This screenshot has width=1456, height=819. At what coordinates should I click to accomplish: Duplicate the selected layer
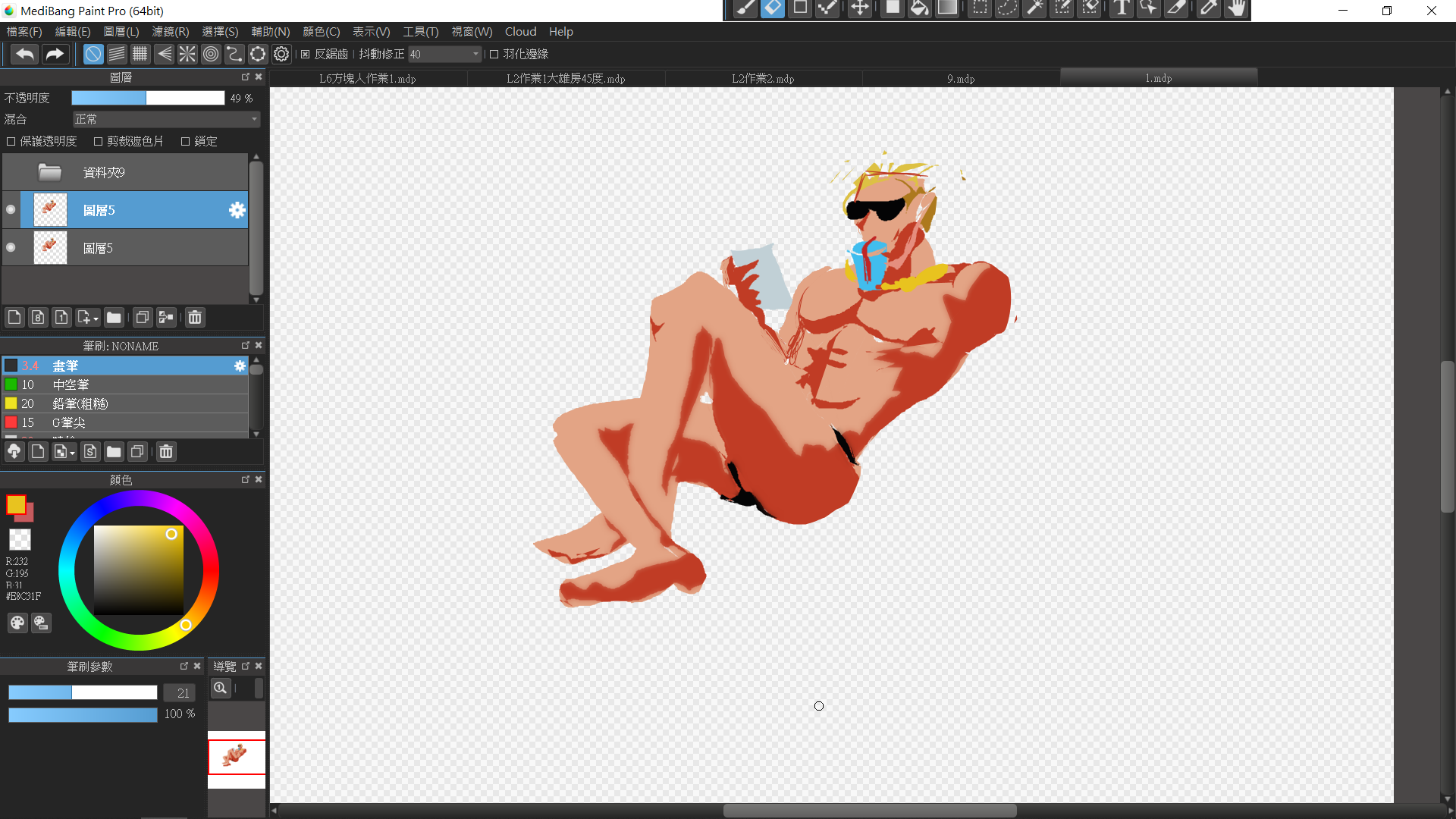(x=142, y=317)
